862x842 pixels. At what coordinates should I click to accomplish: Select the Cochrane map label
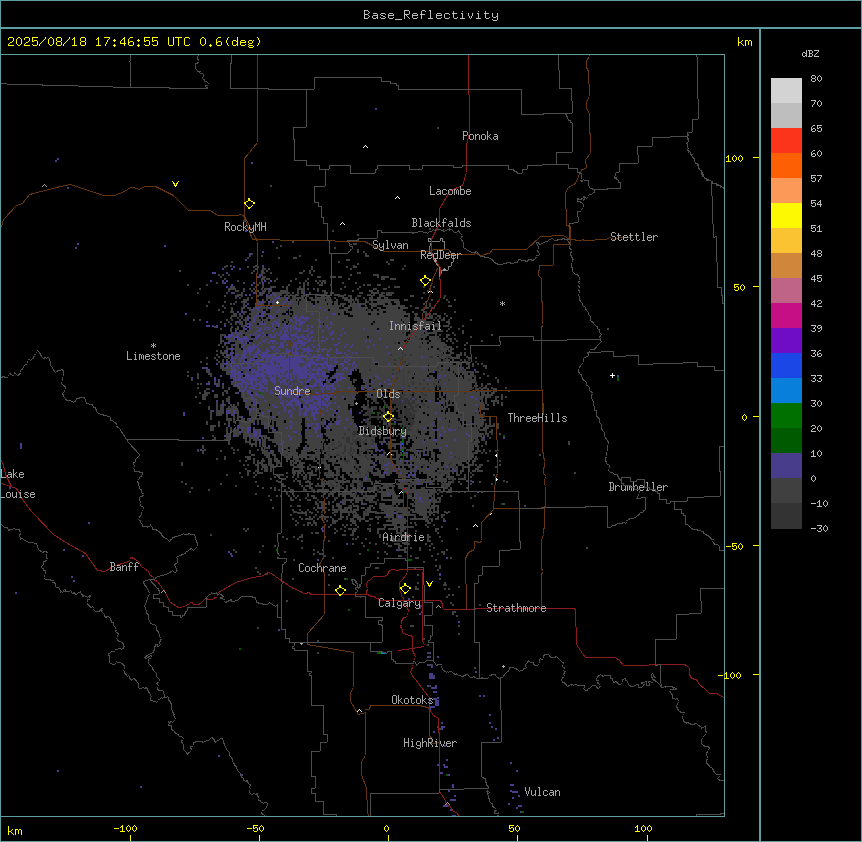322,568
